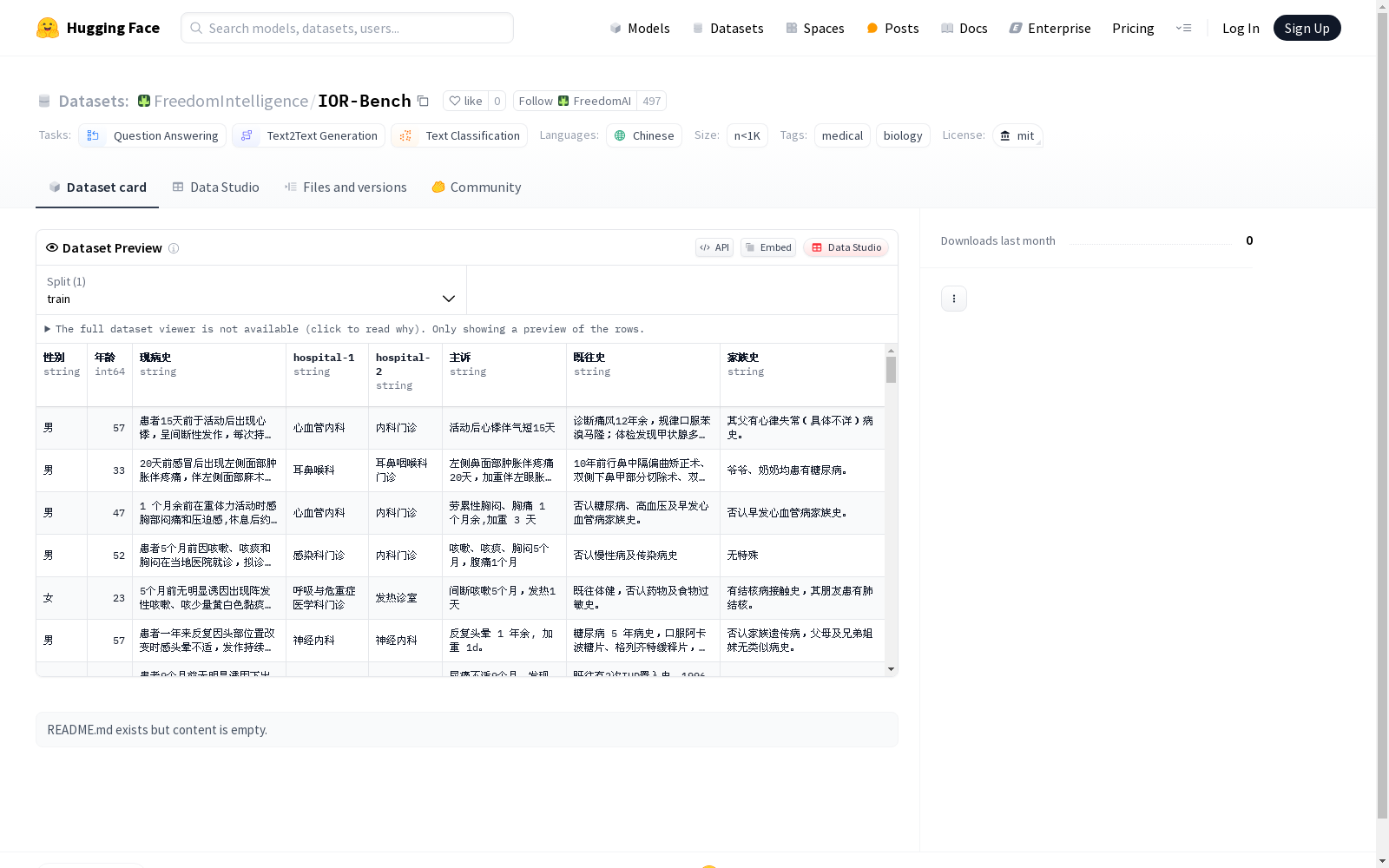Image resolution: width=1389 pixels, height=868 pixels.
Task: Open the Datasets navigation item
Action: [727, 28]
